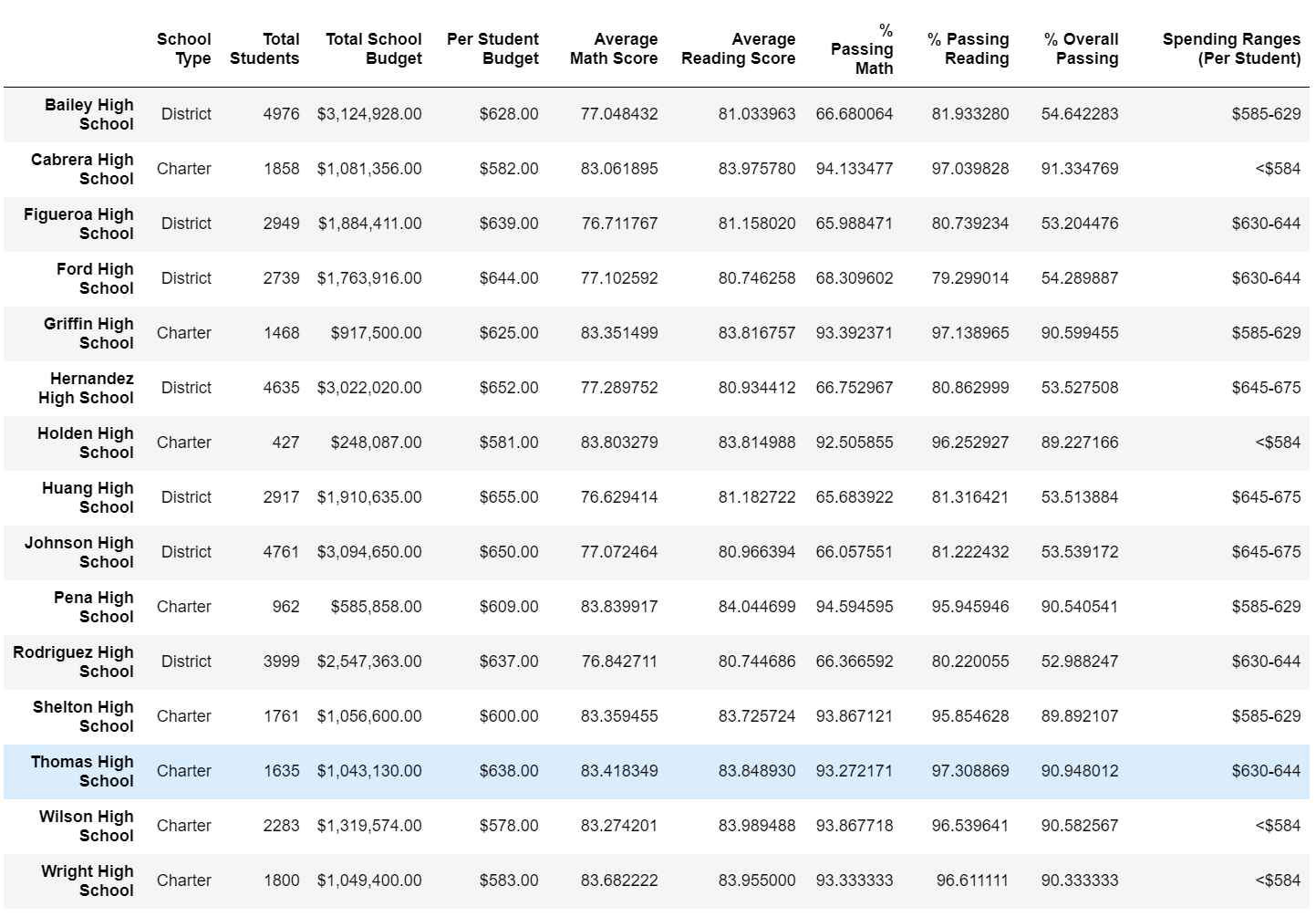Click the highlighted Thomas High School row label
Viewport: 1316px width, 917px height.
point(82,772)
